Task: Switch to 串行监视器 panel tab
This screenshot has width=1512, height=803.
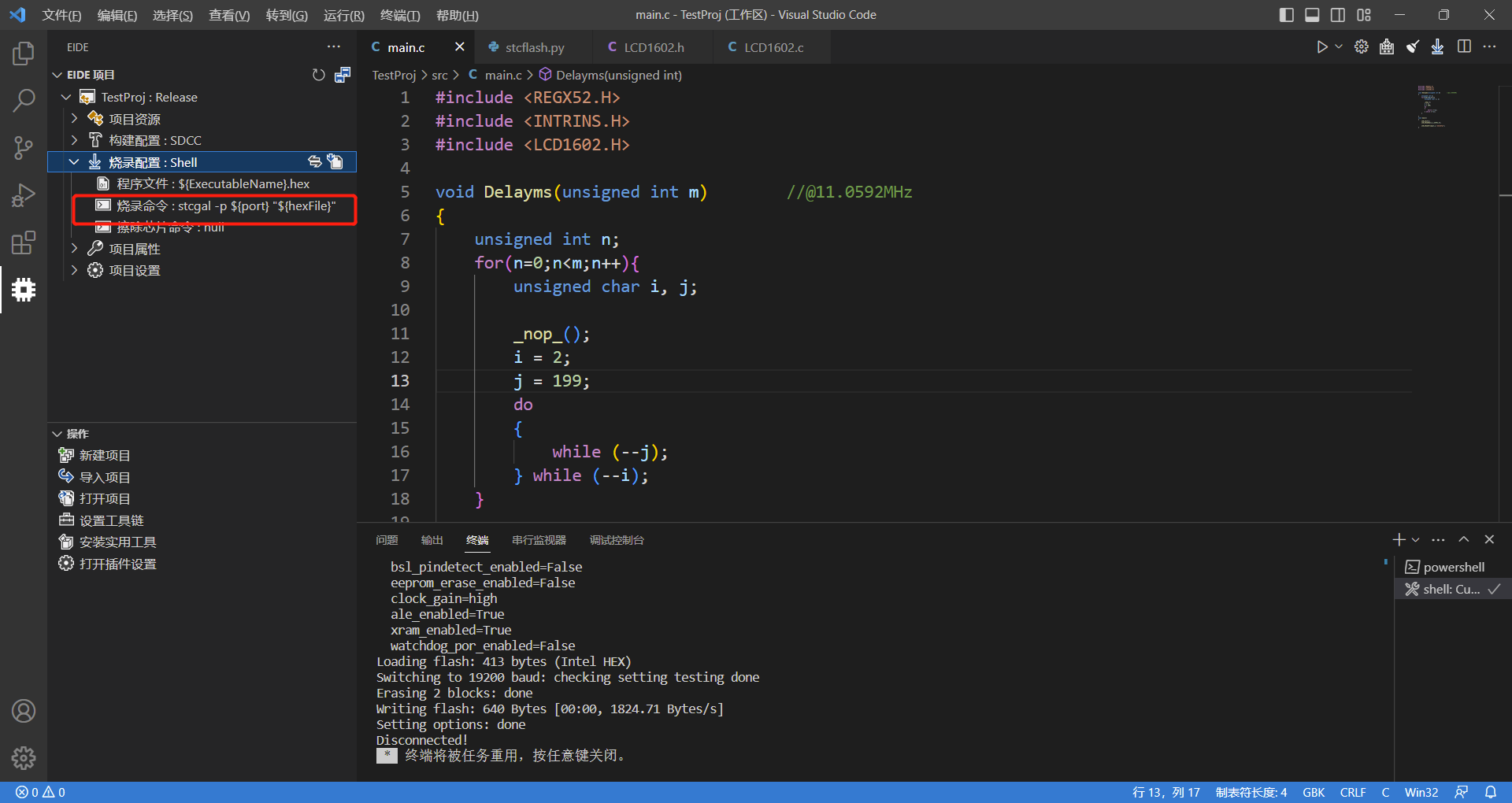Action: 539,540
